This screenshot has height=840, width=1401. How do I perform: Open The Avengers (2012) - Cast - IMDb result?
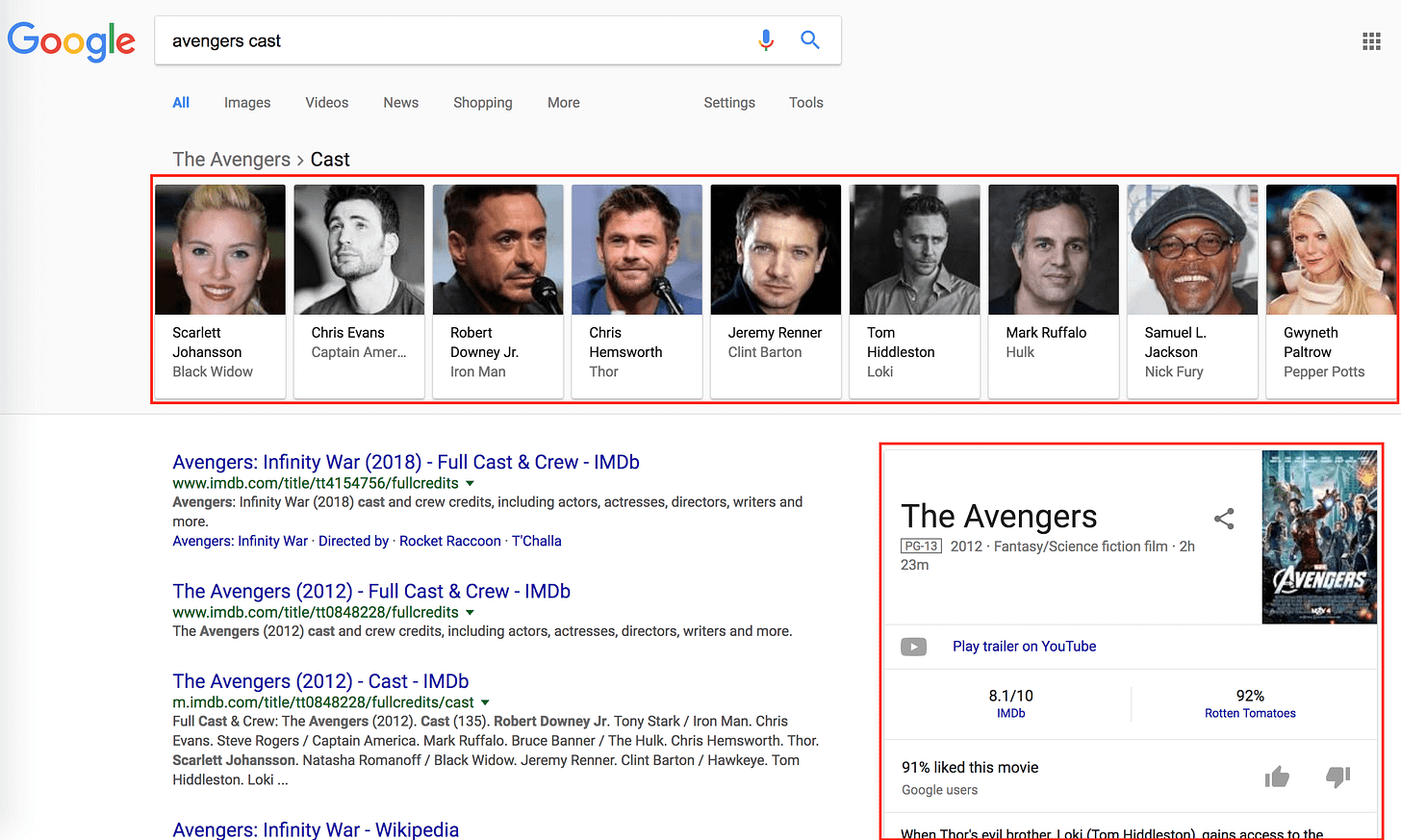tap(320, 682)
